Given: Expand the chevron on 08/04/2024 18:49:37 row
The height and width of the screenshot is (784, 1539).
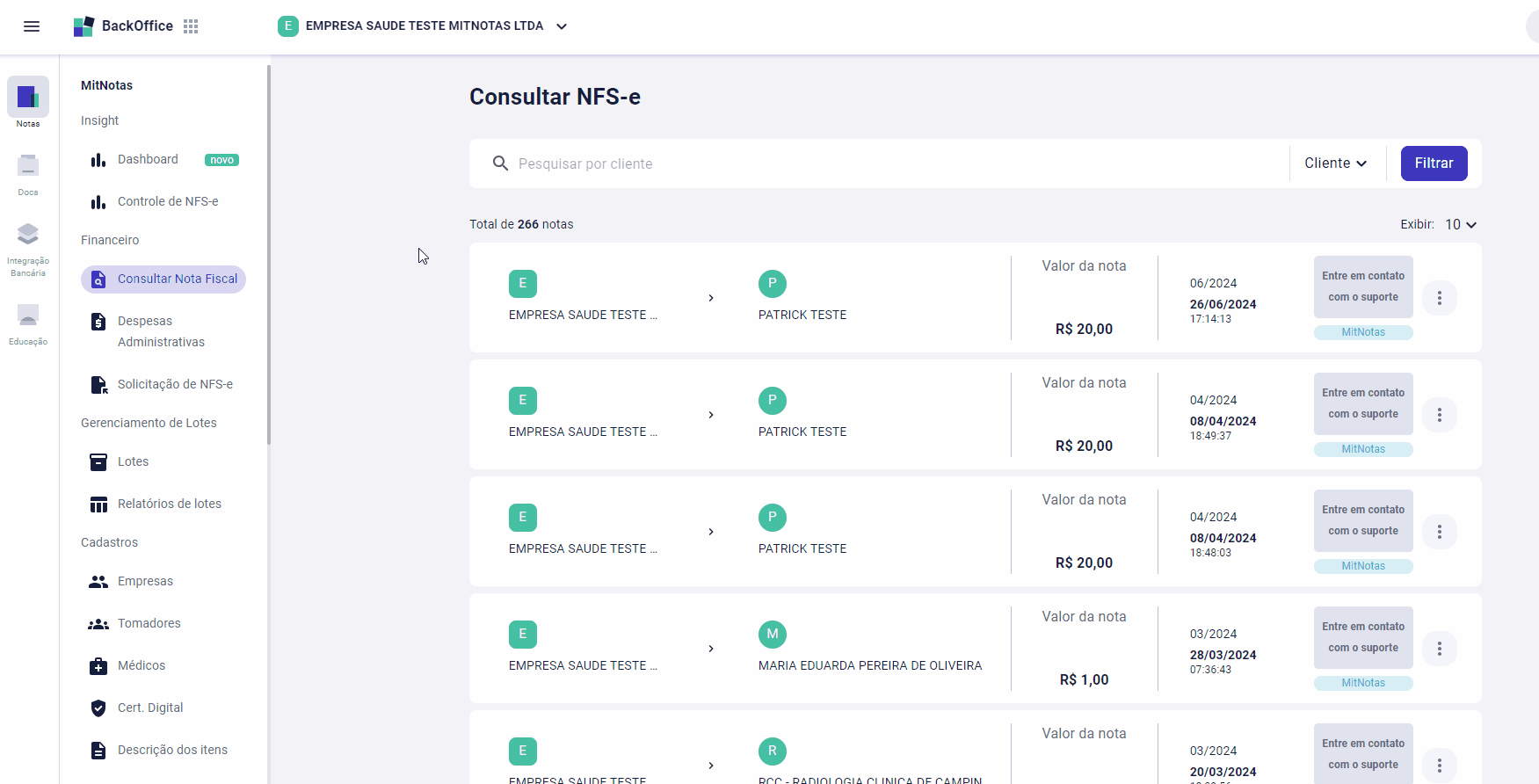Looking at the screenshot, I should [711, 415].
